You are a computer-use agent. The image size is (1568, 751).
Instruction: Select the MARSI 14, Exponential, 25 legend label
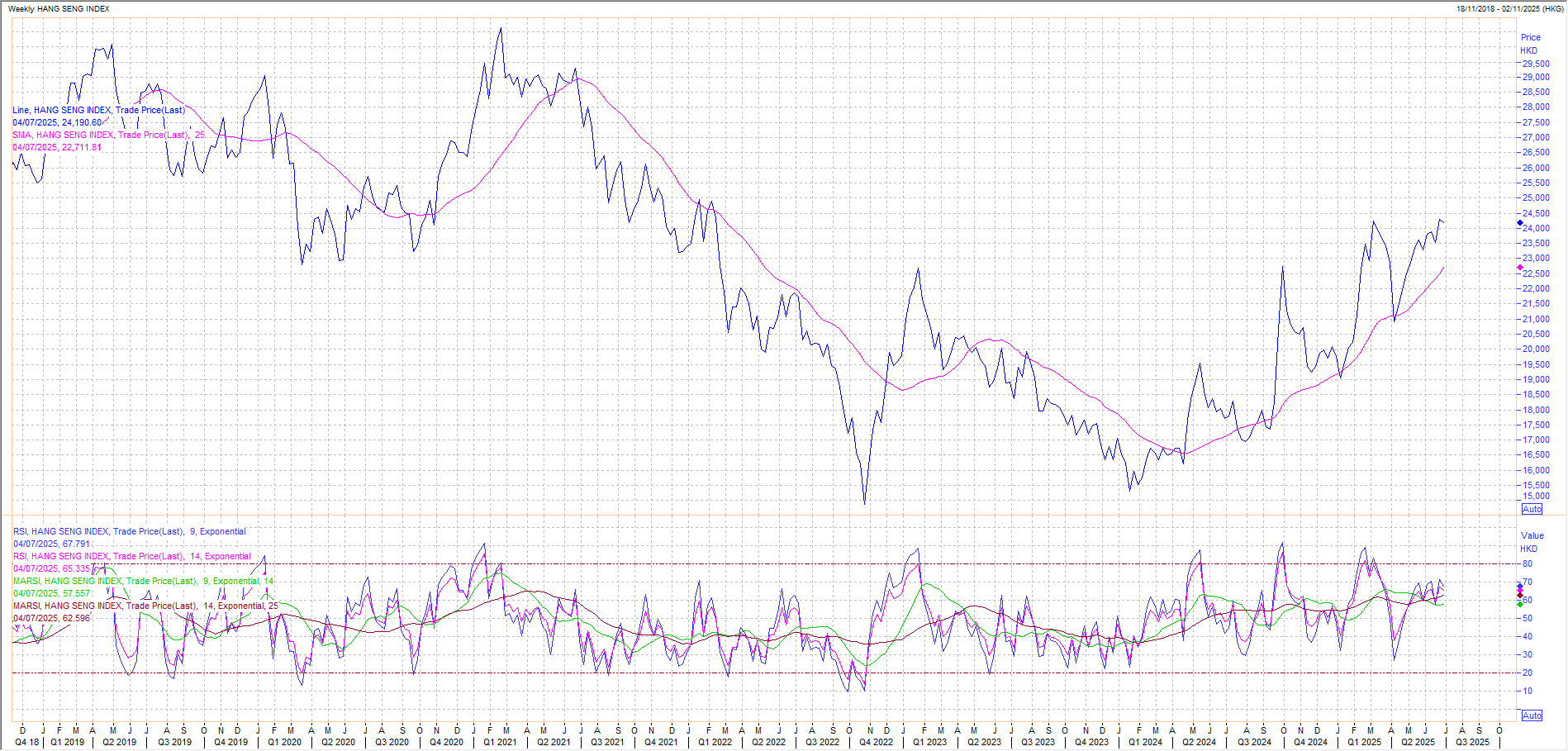click(x=145, y=606)
